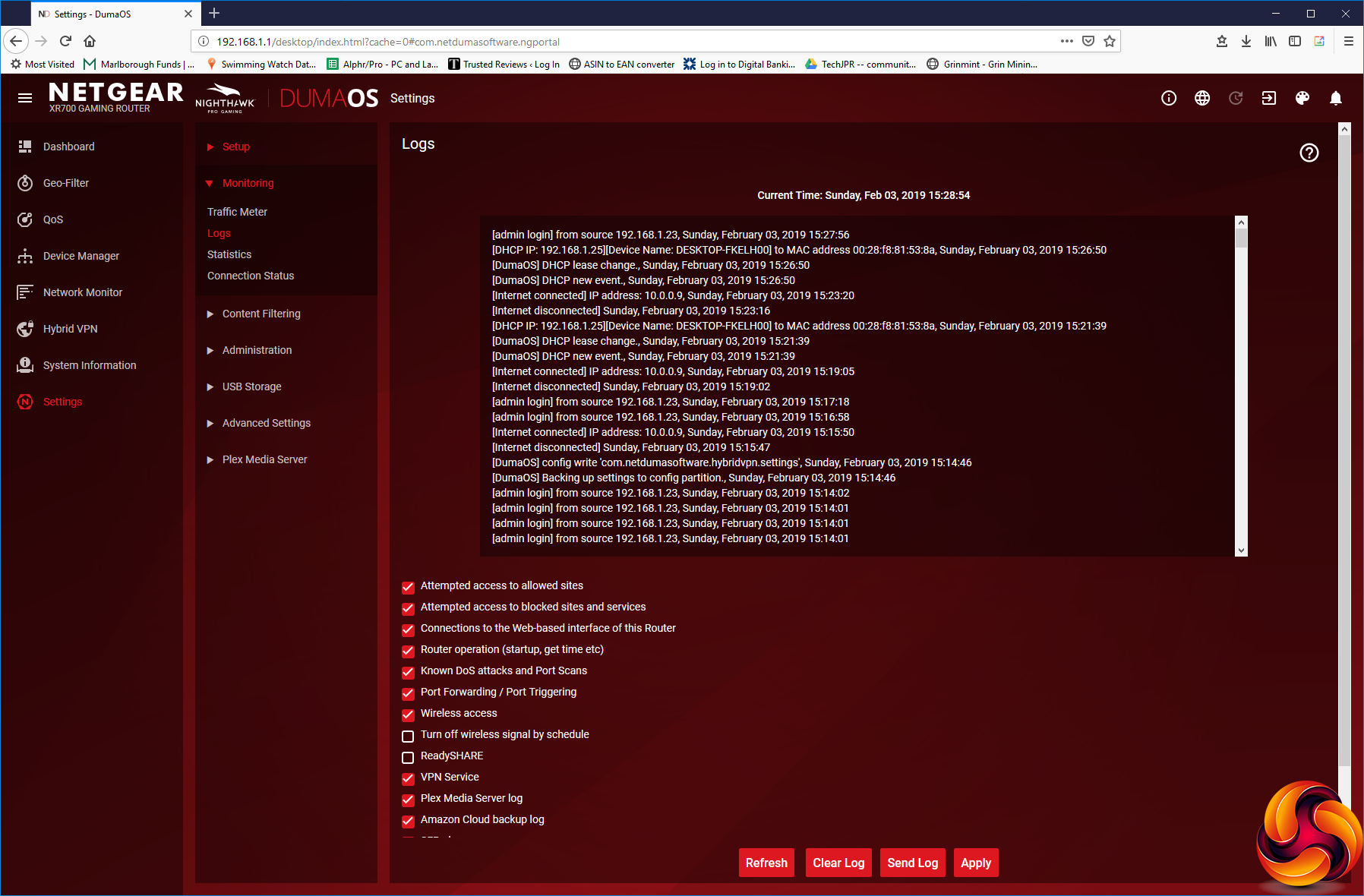The height and width of the screenshot is (896, 1364).
Task: Click the Settings sidebar icon
Action: click(25, 402)
